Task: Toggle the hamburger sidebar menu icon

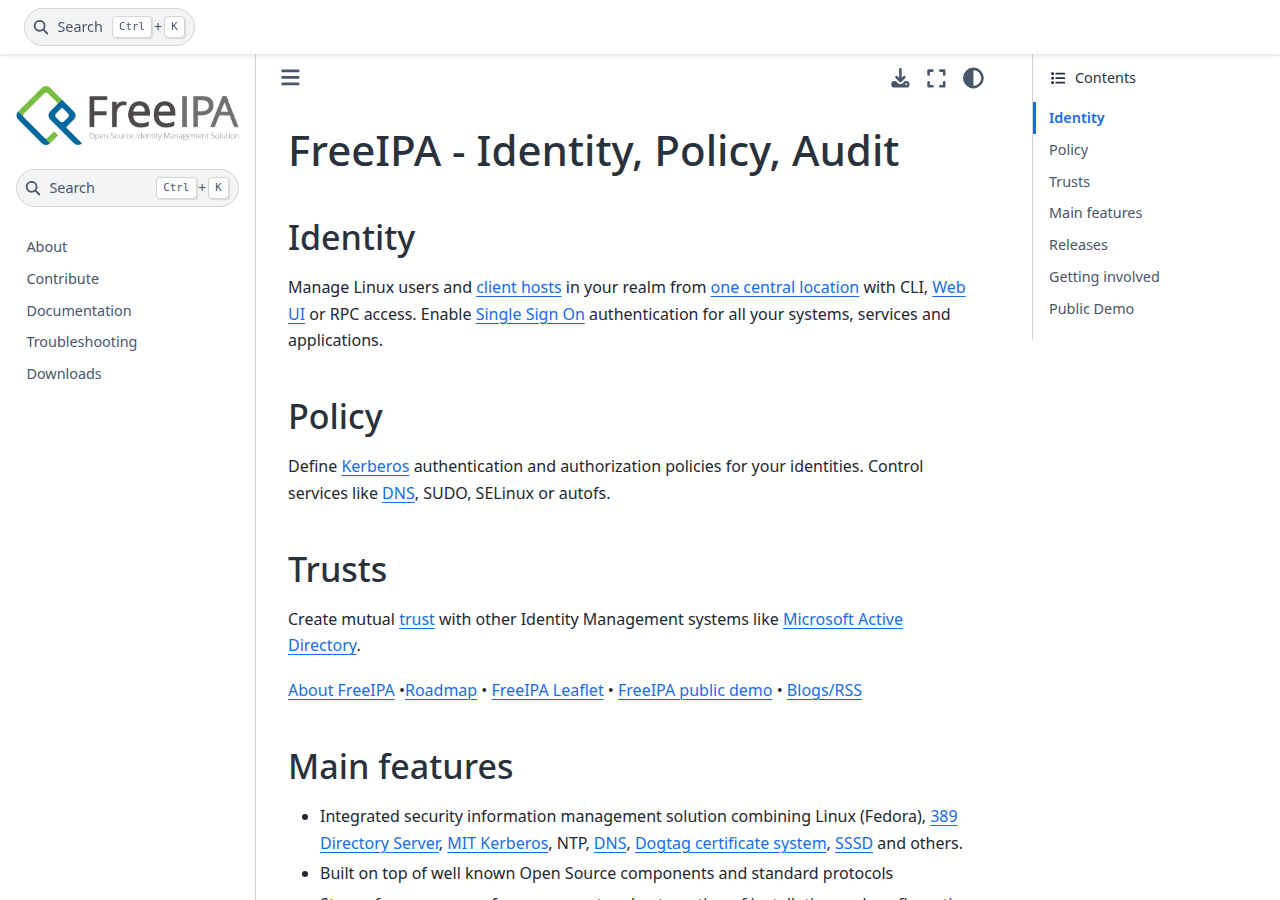Action: click(290, 78)
